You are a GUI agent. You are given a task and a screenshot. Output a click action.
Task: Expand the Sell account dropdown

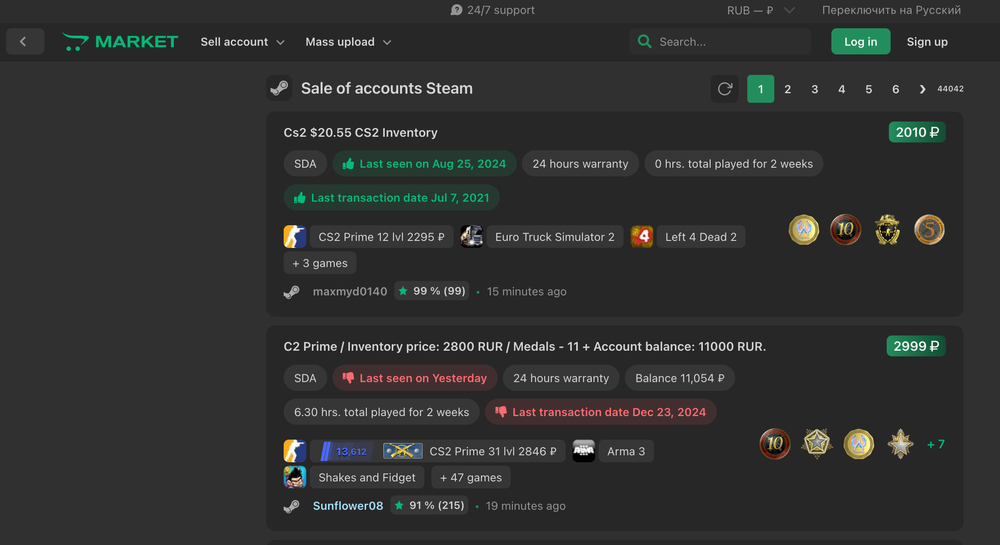(x=242, y=42)
